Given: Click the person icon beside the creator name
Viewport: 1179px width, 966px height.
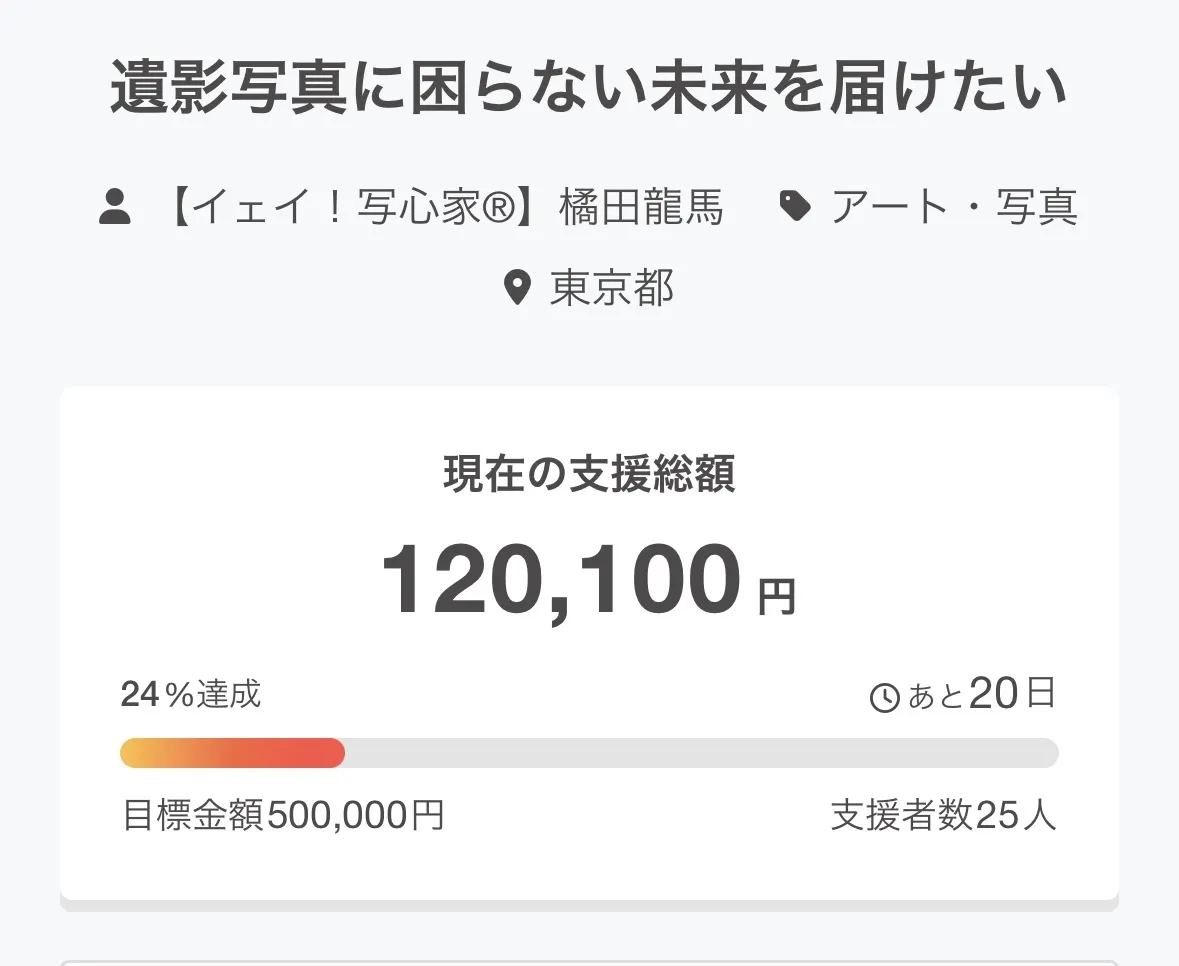Looking at the screenshot, I should pyautogui.click(x=116, y=208).
